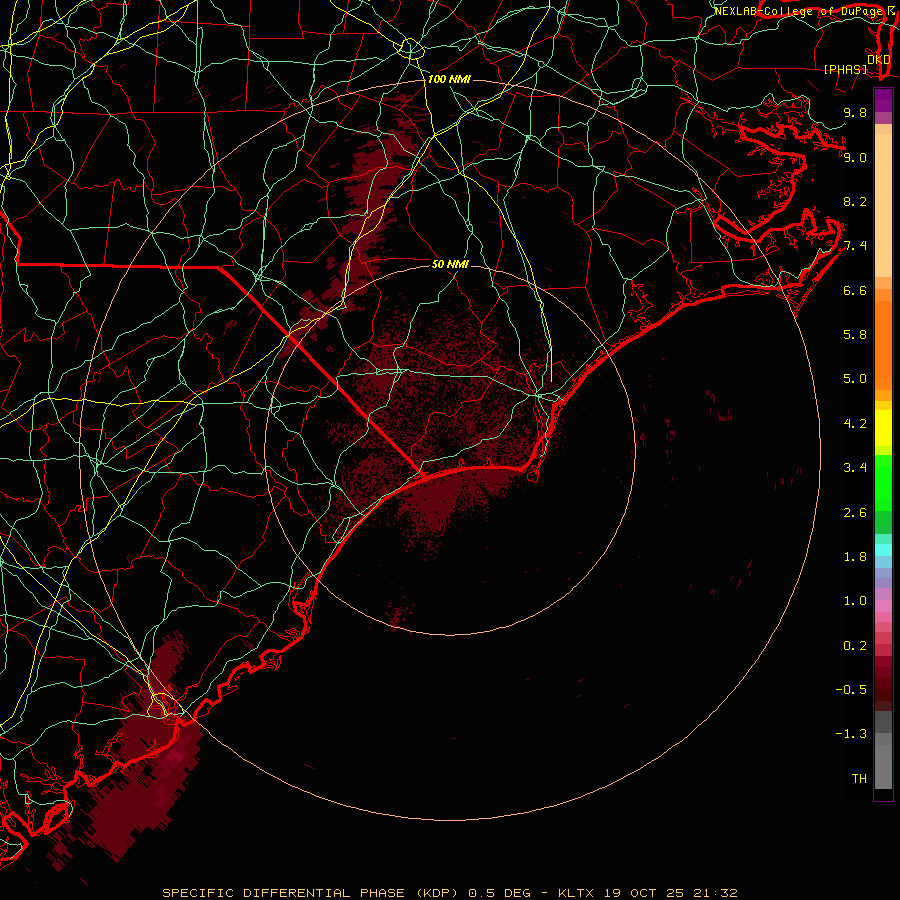Pick the gray bottom segment of color scale
Viewport: 900px width, 900px height.
pyautogui.click(x=883, y=761)
